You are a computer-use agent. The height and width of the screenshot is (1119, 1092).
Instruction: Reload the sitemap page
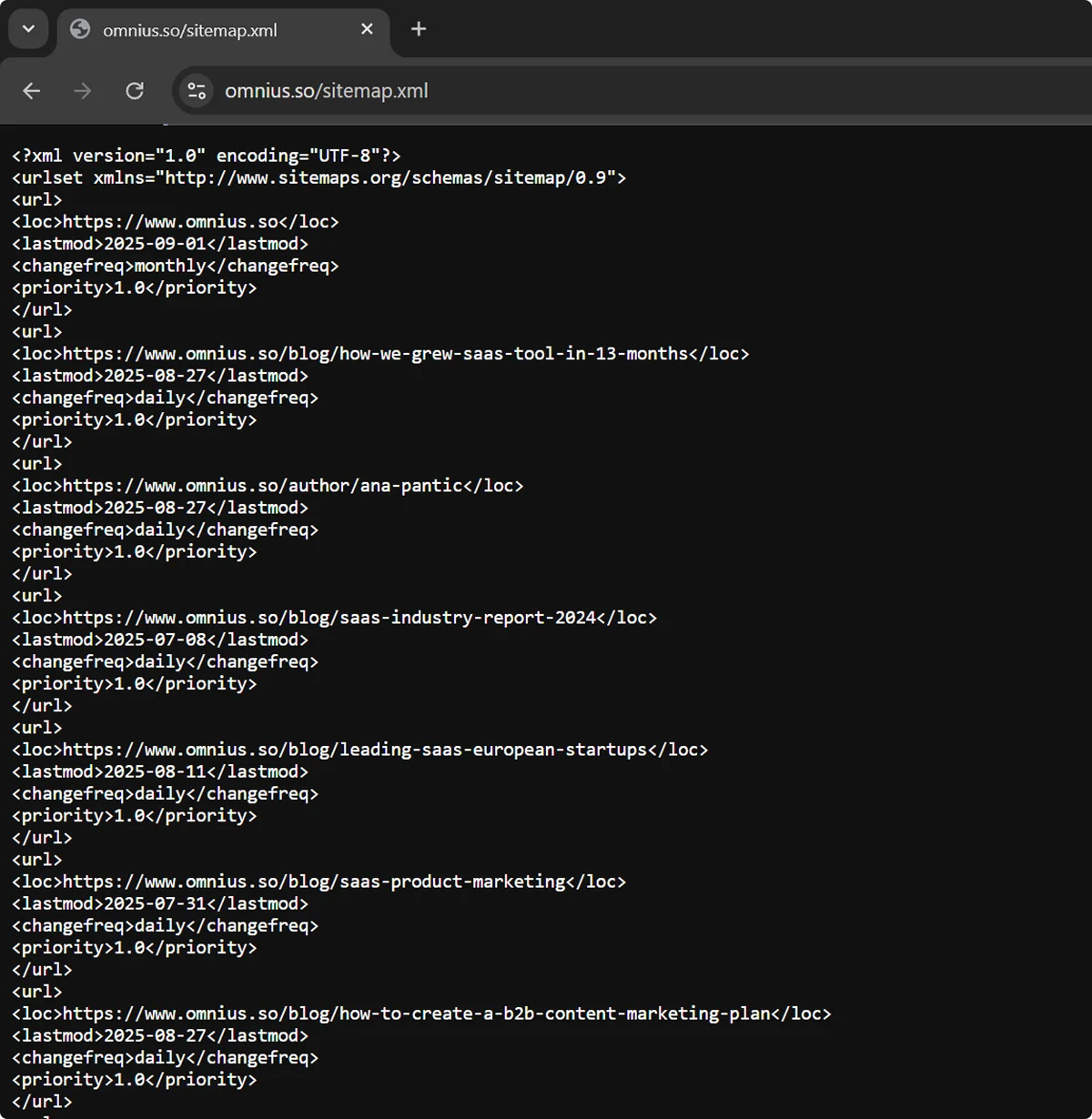point(135,91)
